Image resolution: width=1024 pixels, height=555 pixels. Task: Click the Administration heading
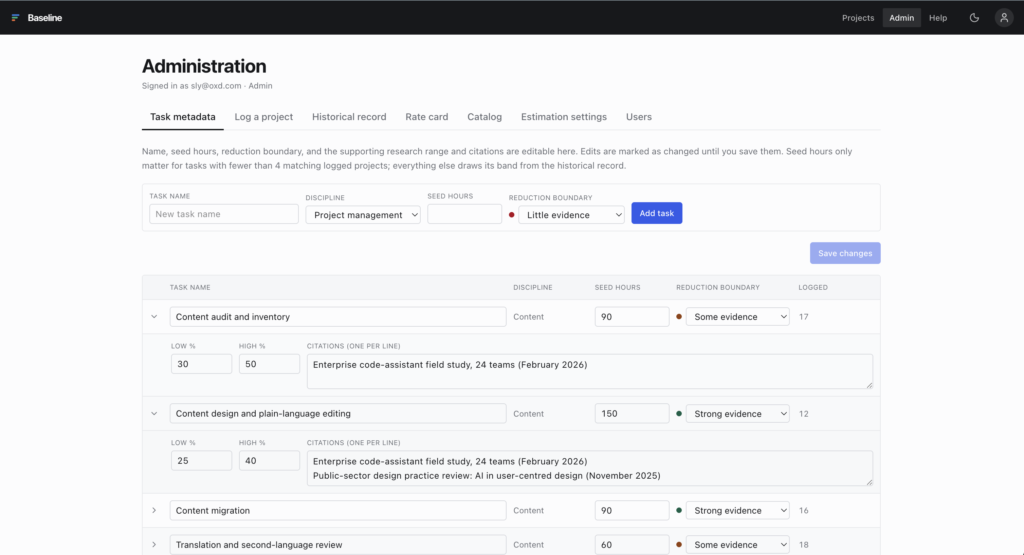point(204,66)
